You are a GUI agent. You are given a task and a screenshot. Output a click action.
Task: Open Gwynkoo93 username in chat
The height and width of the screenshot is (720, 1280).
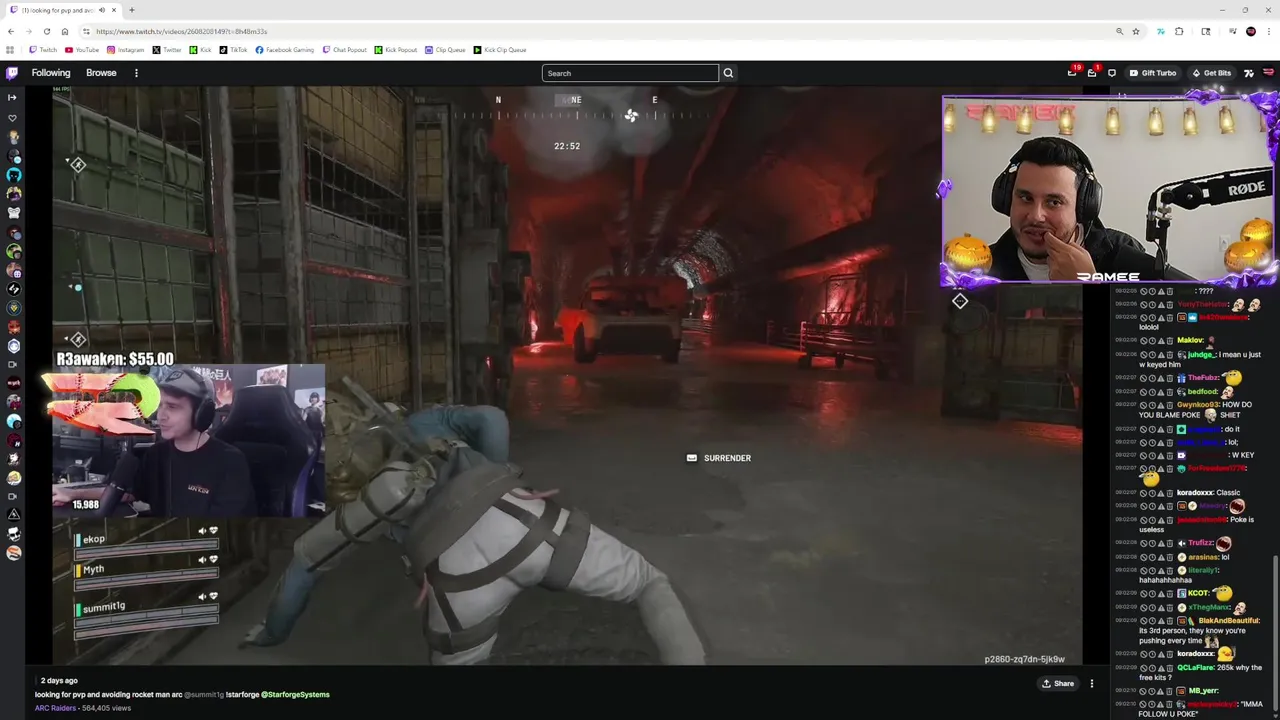tap(1198, 405)
